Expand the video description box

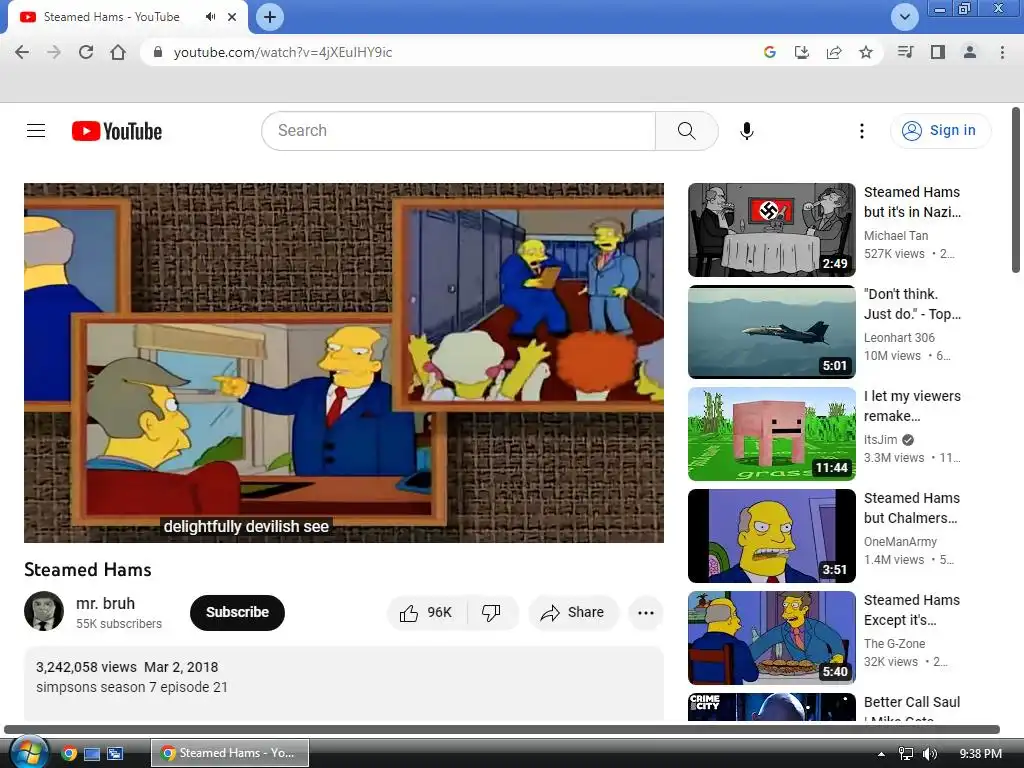click(x=344, y=683)
